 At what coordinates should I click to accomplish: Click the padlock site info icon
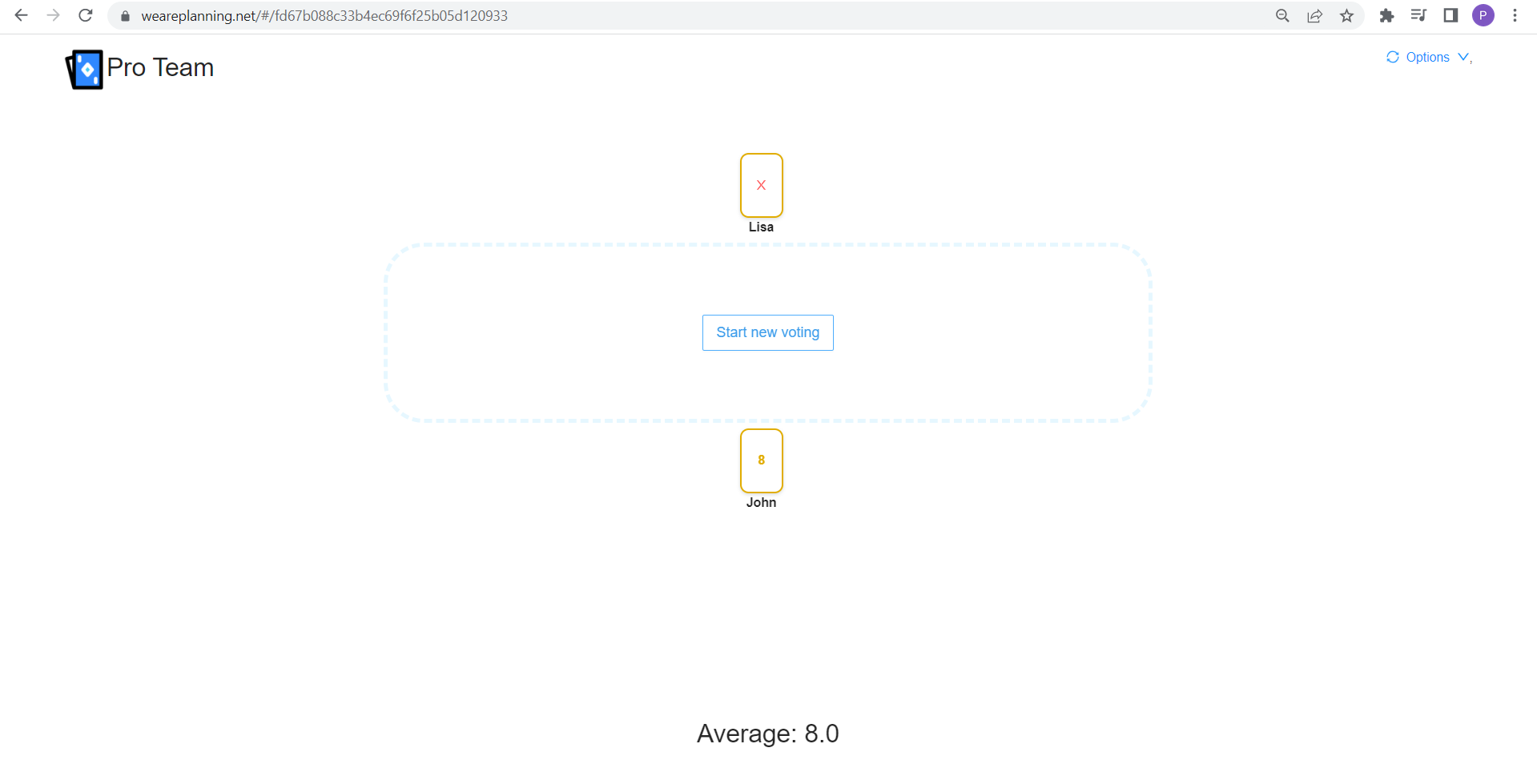125,16
